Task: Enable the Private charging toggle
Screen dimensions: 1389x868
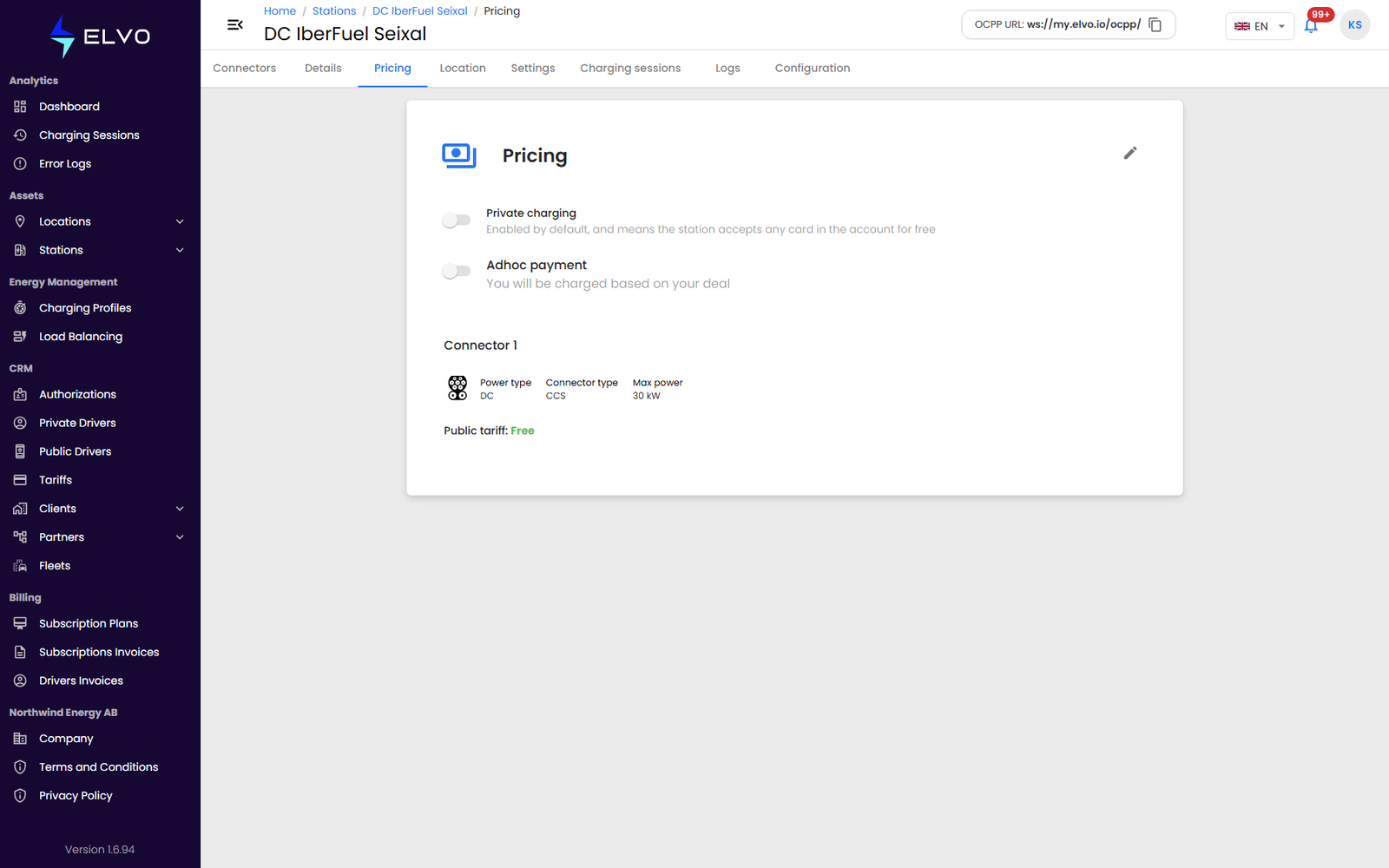Action: coord(456,220)
